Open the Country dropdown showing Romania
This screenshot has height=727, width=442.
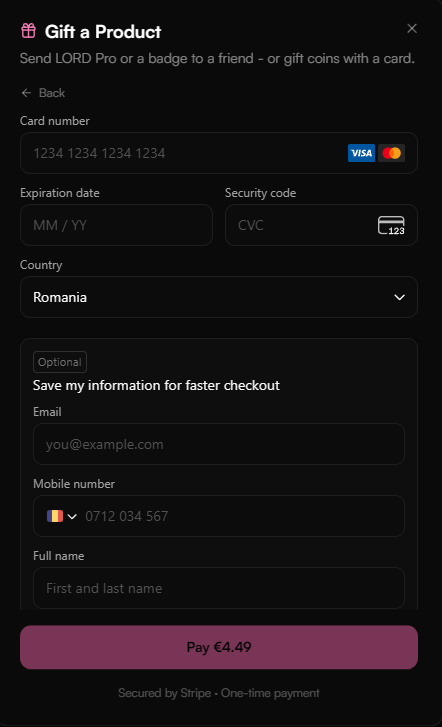tap(219, 297)
